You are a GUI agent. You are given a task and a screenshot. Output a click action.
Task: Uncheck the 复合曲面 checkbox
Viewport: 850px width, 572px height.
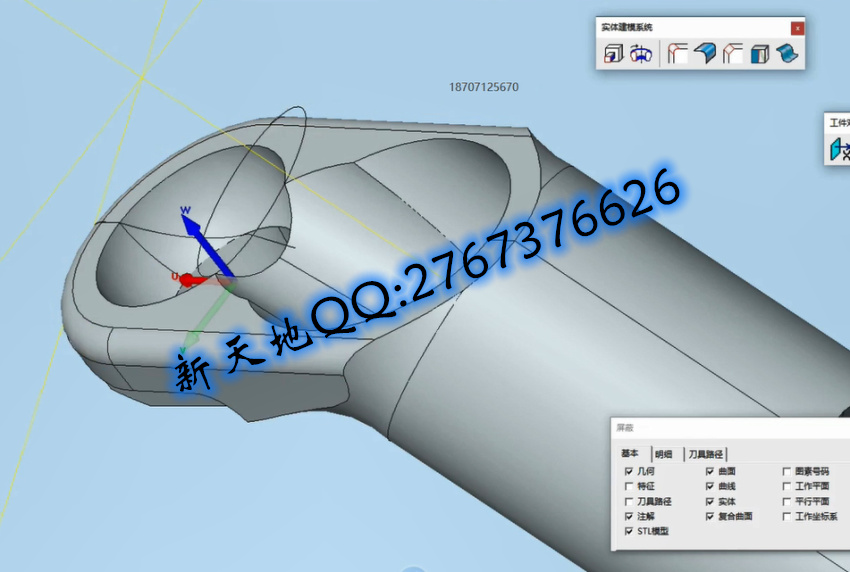[710, 516]
